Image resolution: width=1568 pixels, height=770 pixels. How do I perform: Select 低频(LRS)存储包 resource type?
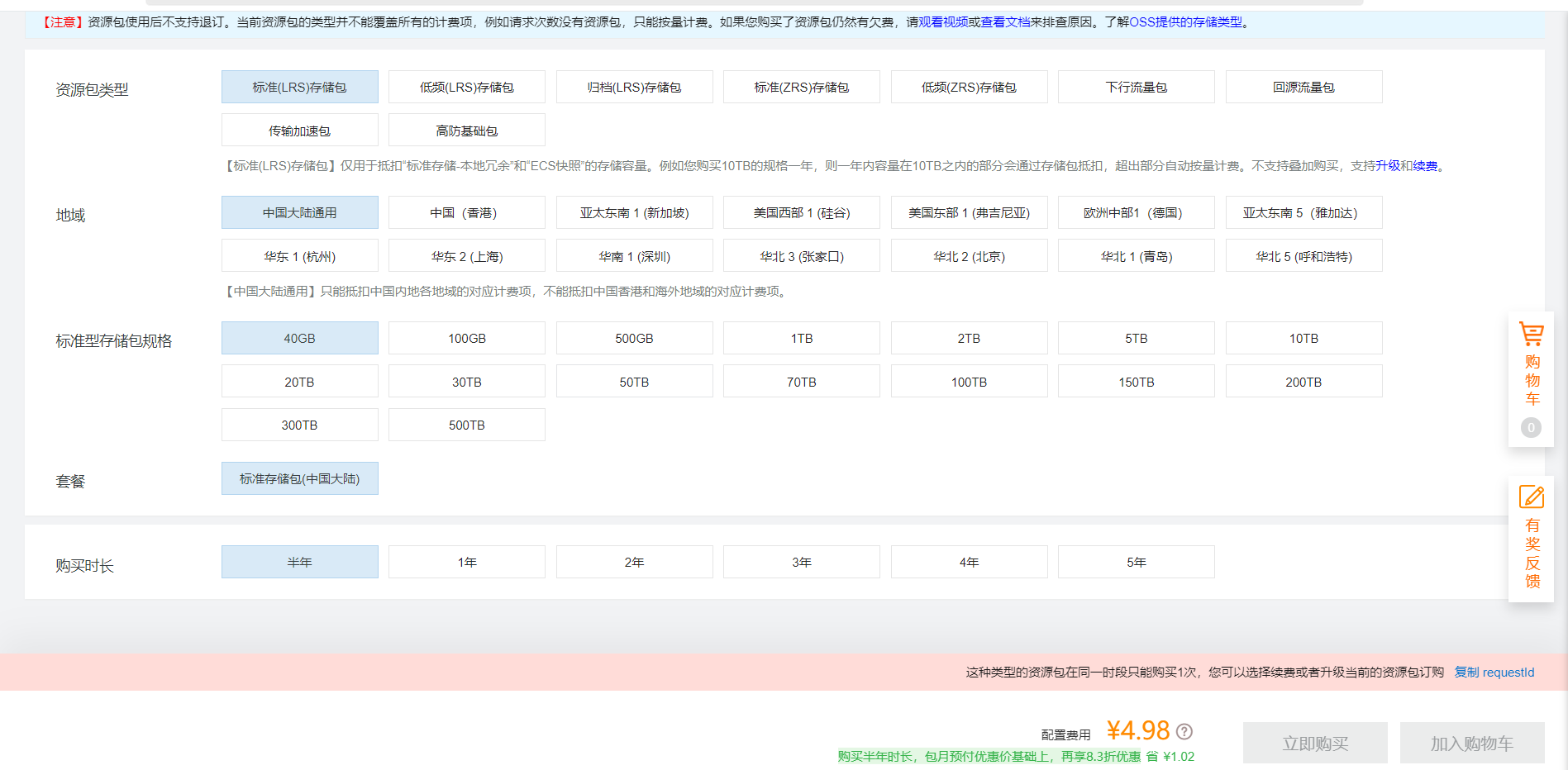[x=466, y=87]
